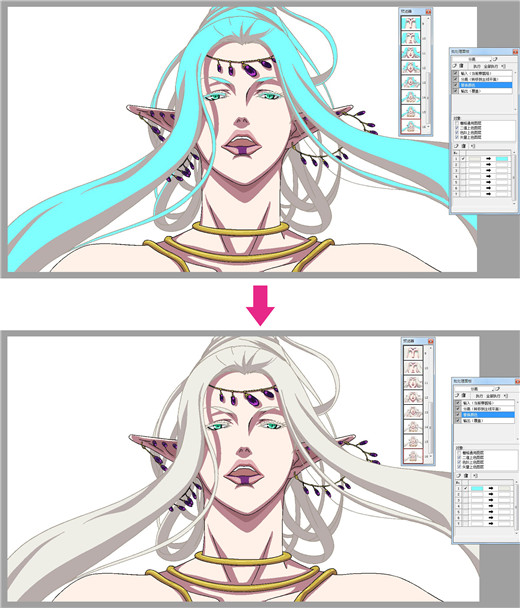Click the new-row icon above the white-hair color table

point(458,475)
